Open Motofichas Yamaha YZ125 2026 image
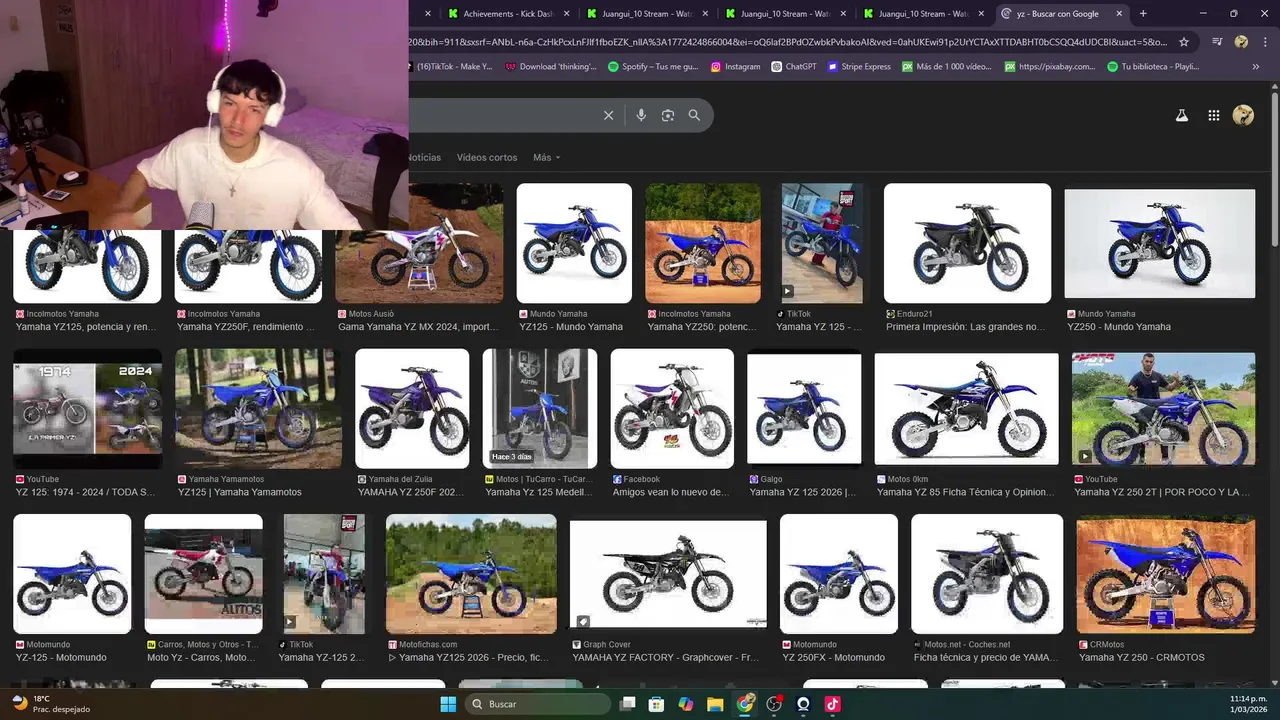1280x720 pixels. [471, 574]
